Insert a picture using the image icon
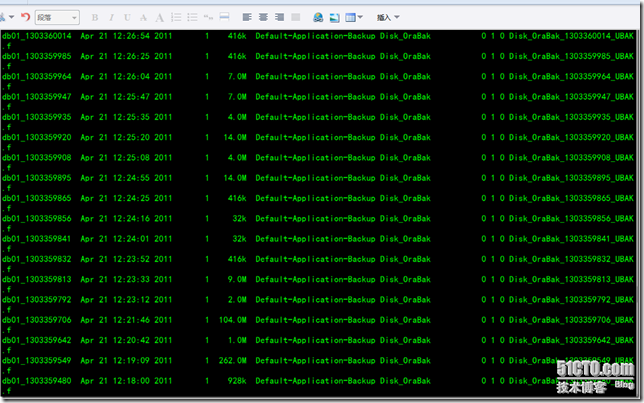 pyautogui.click(x=335, y=17)
